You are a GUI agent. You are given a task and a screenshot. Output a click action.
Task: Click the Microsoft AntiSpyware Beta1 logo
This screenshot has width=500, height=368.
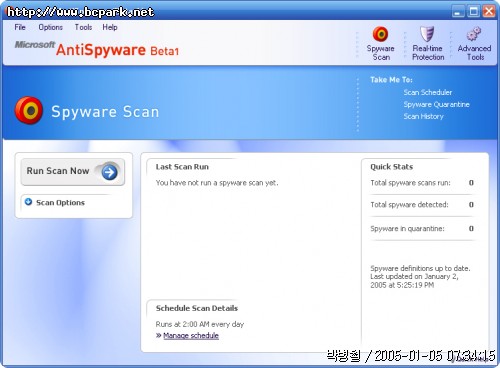pyautogui.click(x=97, y=49)
